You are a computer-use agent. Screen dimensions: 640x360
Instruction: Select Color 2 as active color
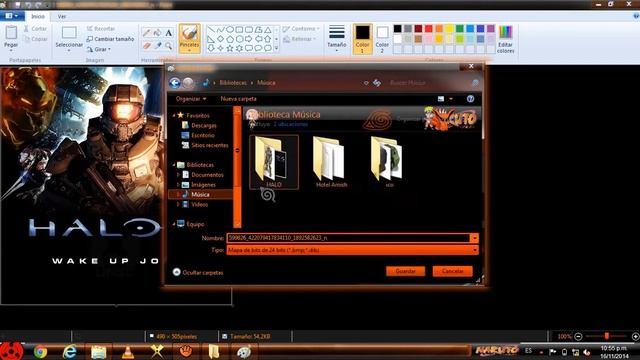tap(382, 39)
